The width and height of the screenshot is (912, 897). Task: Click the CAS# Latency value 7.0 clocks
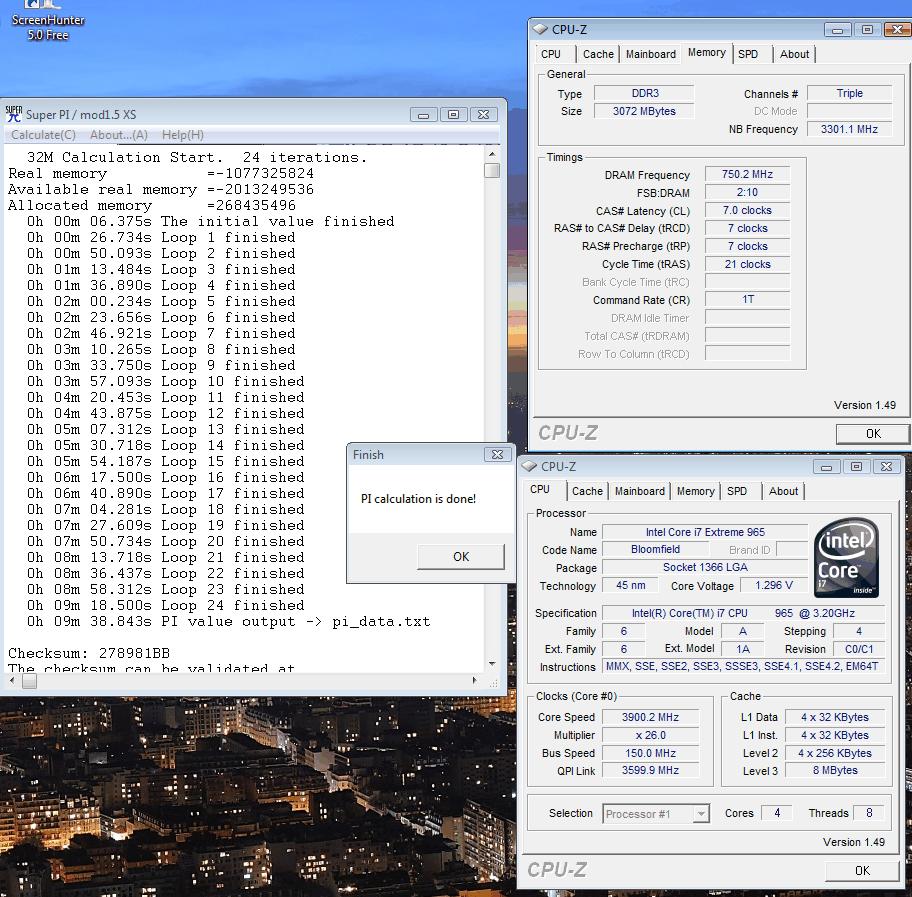click(x=747, y=210)
